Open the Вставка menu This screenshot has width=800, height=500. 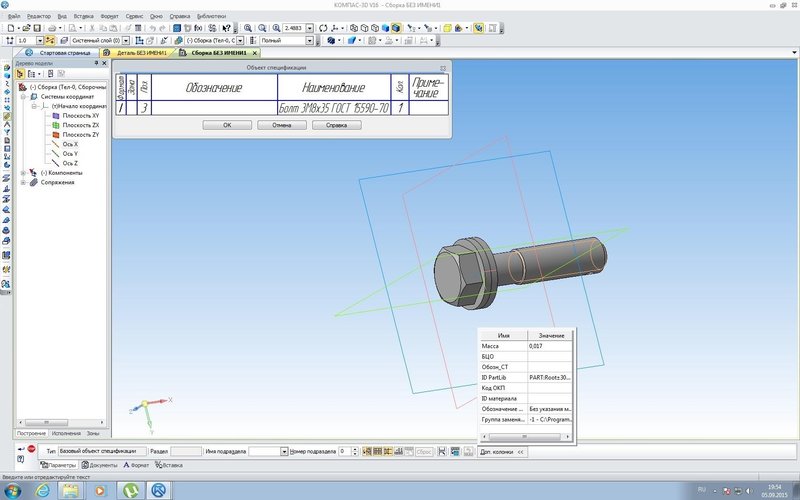tap(83, 16)
